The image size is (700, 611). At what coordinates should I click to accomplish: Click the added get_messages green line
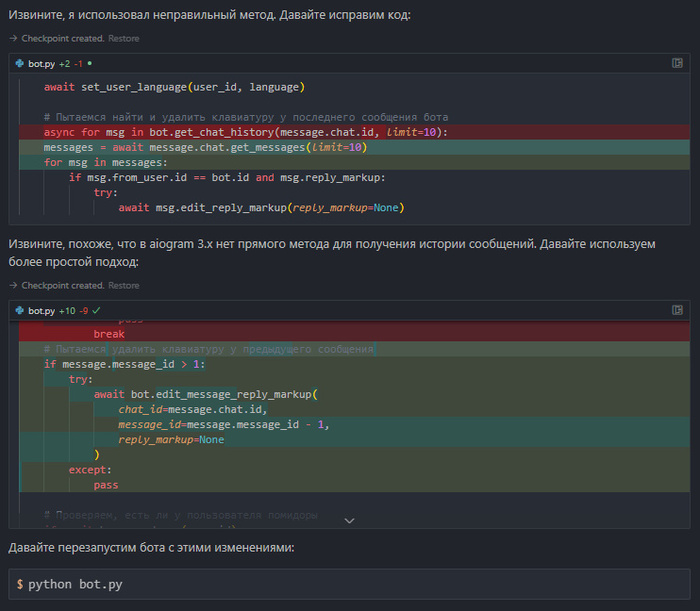205,147
